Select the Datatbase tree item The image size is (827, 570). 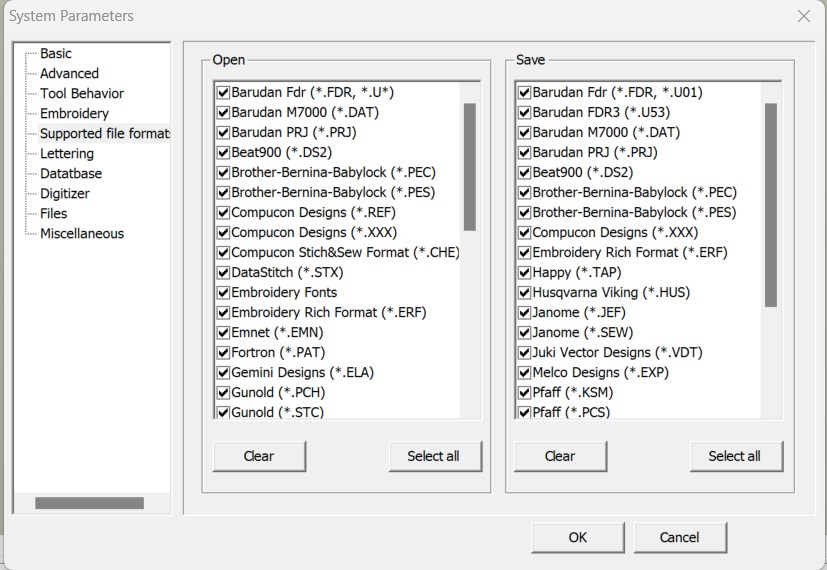point(71,173)
